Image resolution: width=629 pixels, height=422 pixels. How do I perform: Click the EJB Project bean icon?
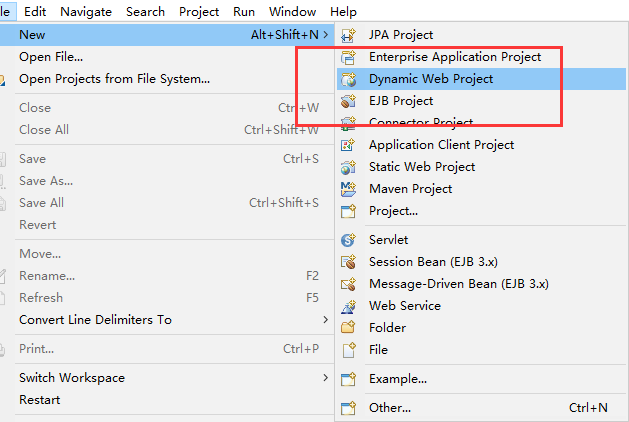pyautogui.click(x=348, y=101)
